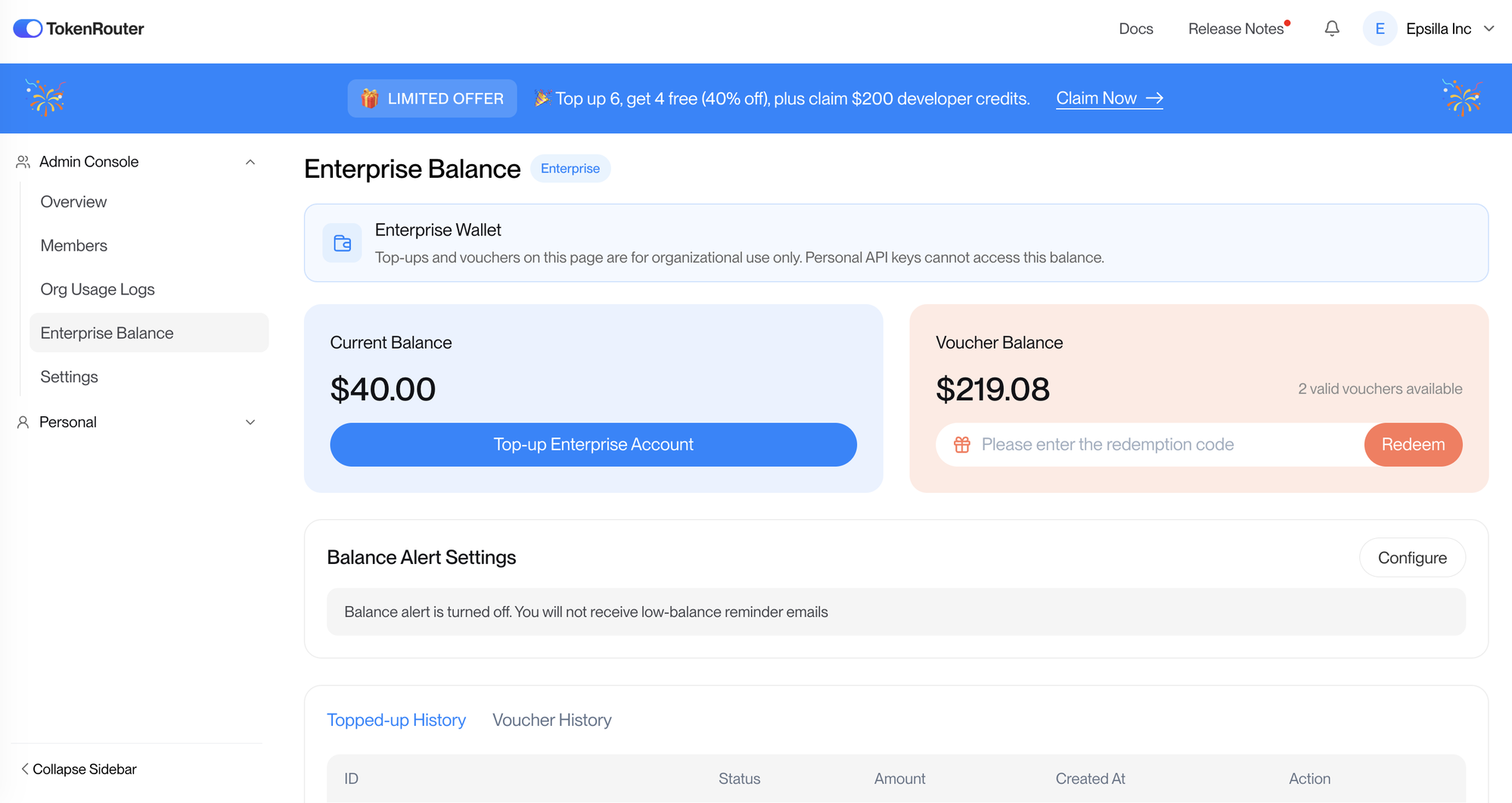Collapse the Admin Console section chevron

[250, 162]
